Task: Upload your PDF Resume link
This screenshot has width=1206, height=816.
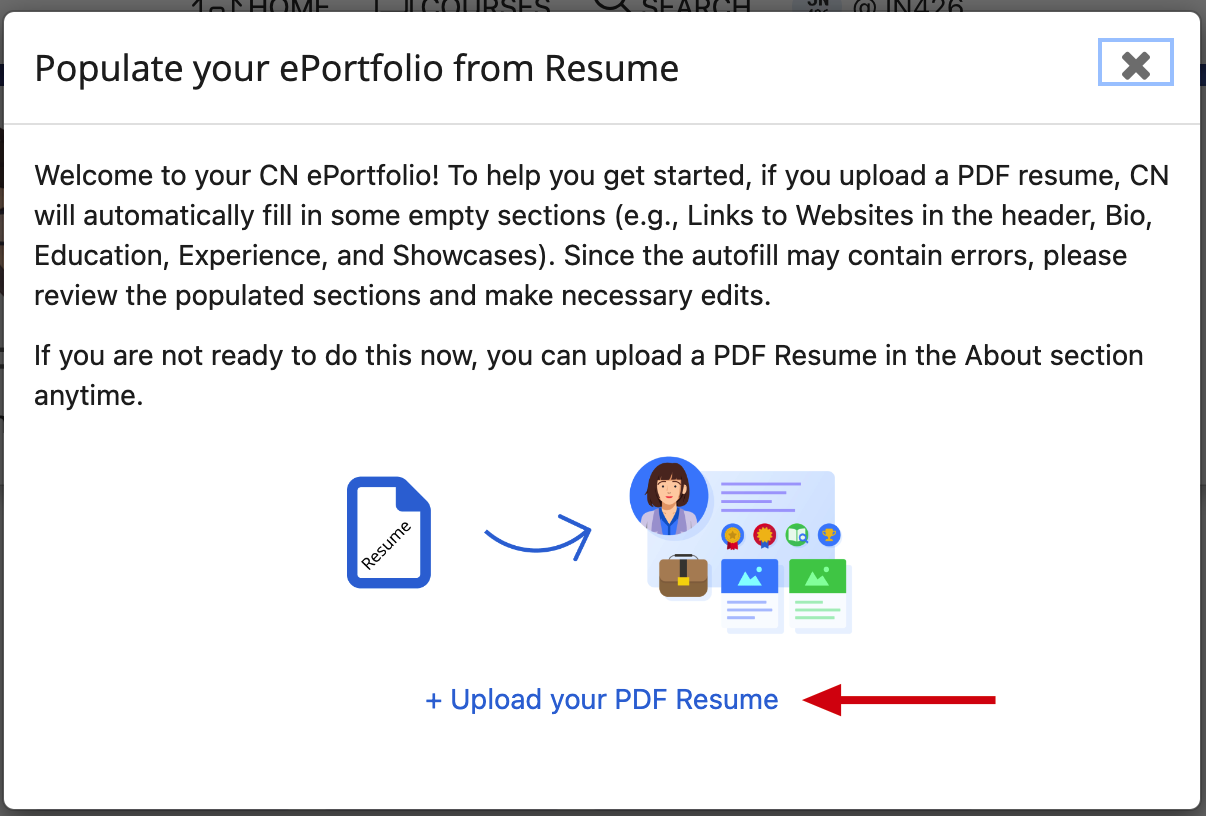Action: pos(602,700)
